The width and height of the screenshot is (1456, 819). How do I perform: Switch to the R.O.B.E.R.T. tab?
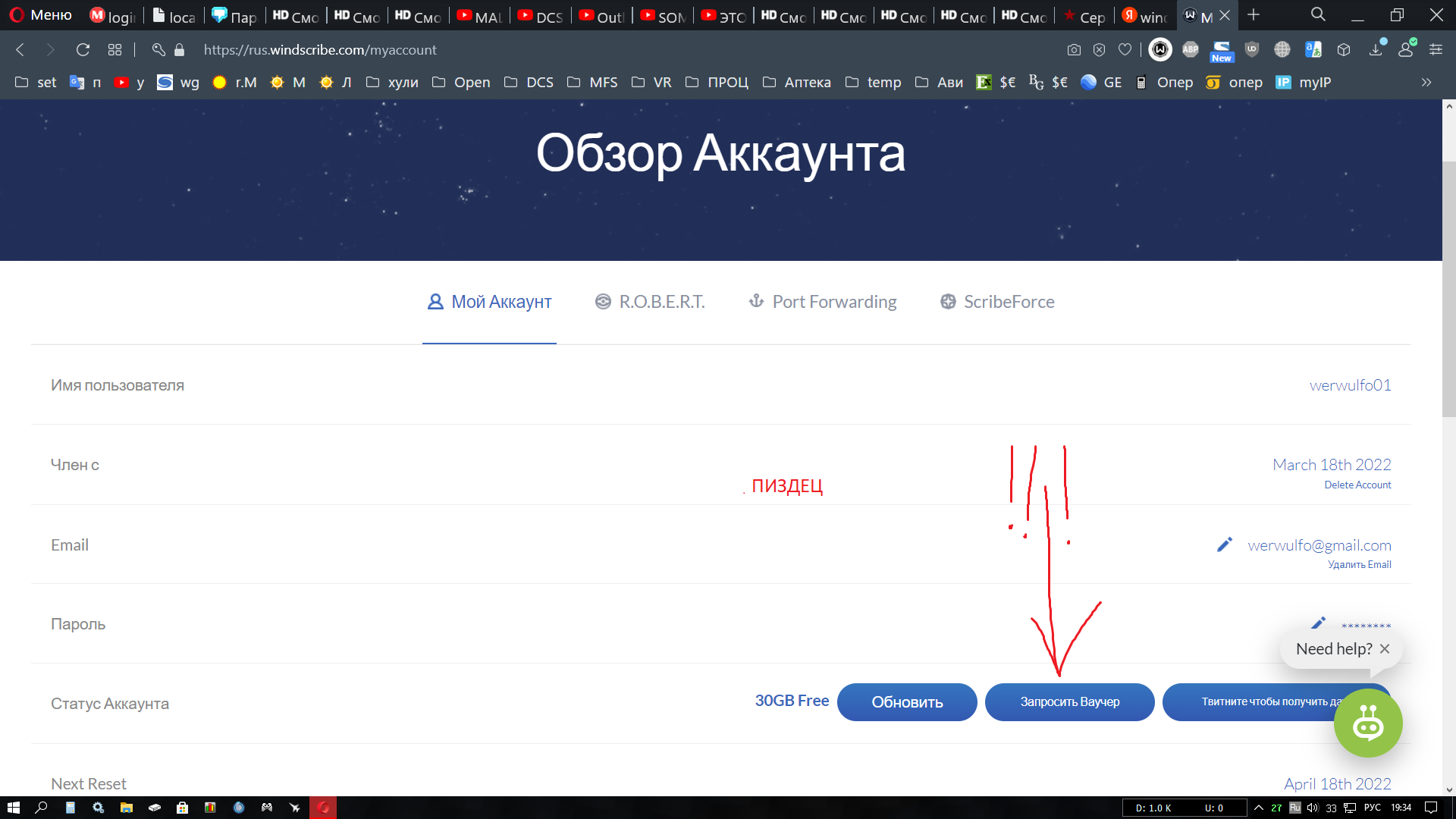(650, 302)
